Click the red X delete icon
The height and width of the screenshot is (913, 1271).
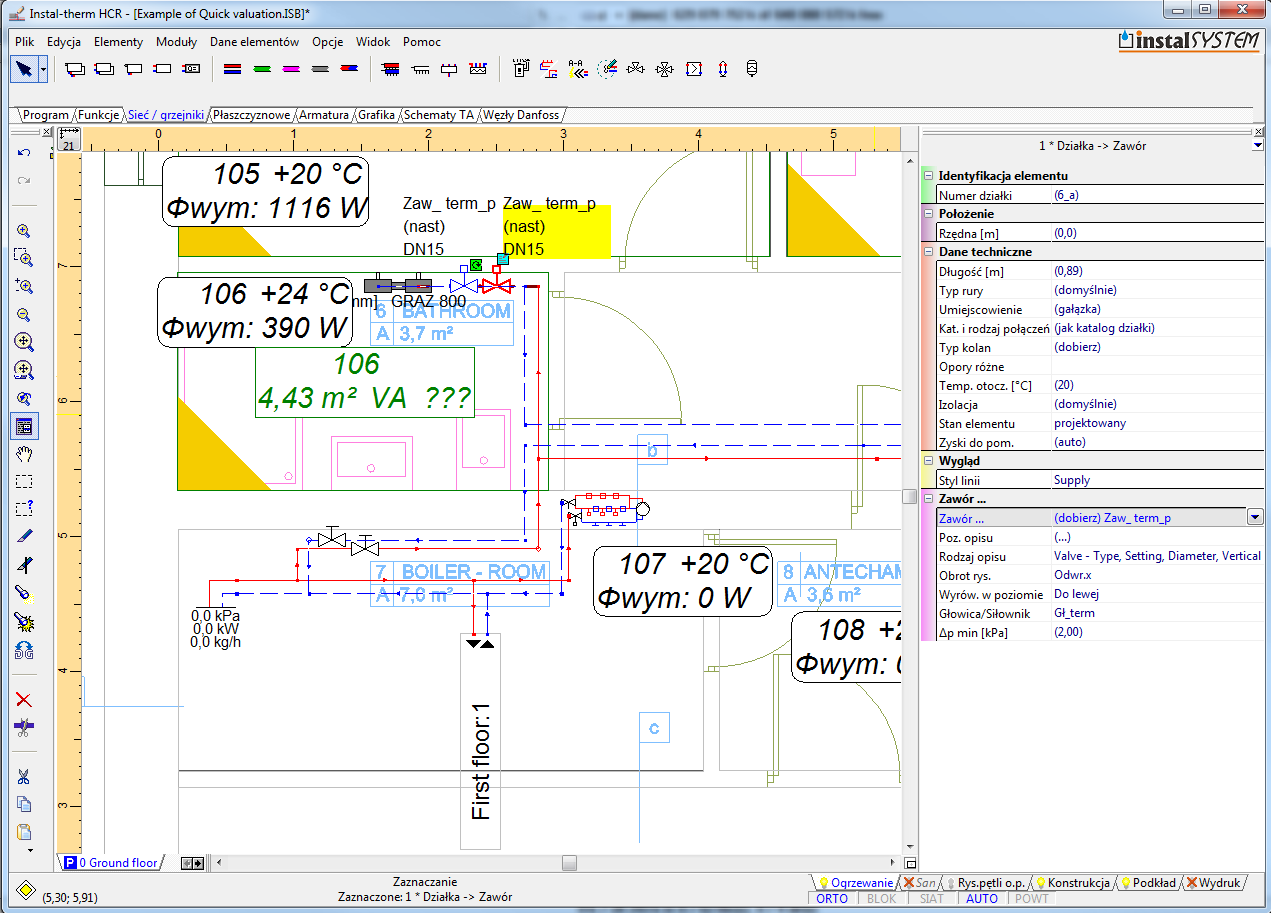pyautogui.click(x=24, y=699)
